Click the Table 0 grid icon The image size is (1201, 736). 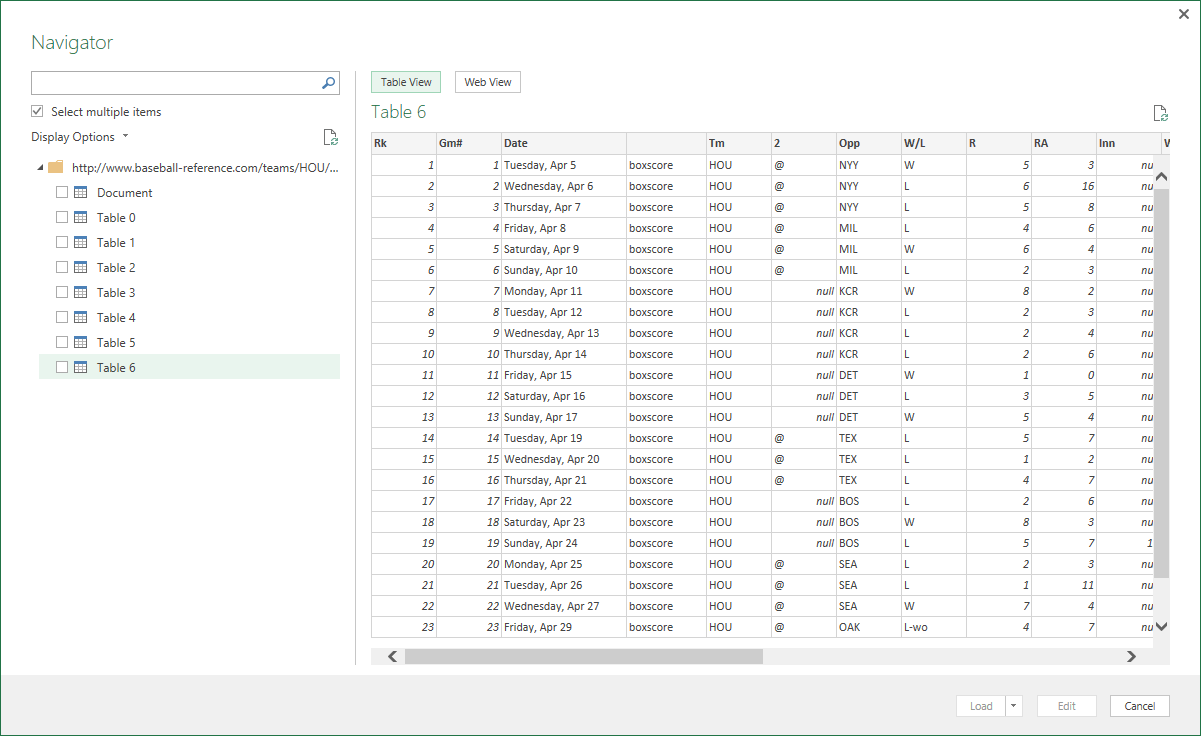[81, 217]
